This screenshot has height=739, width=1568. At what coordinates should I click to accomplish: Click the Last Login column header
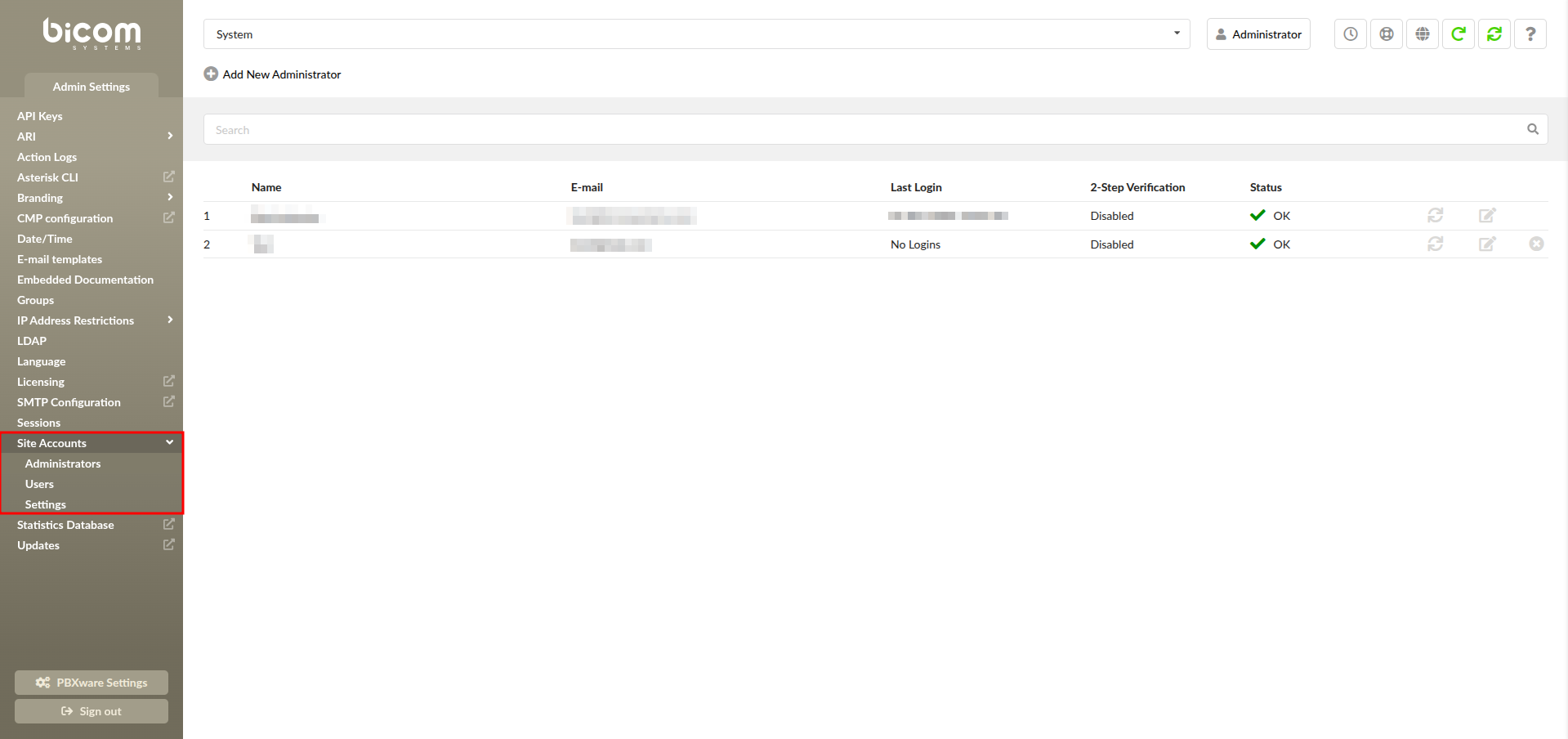click(916, 187)
